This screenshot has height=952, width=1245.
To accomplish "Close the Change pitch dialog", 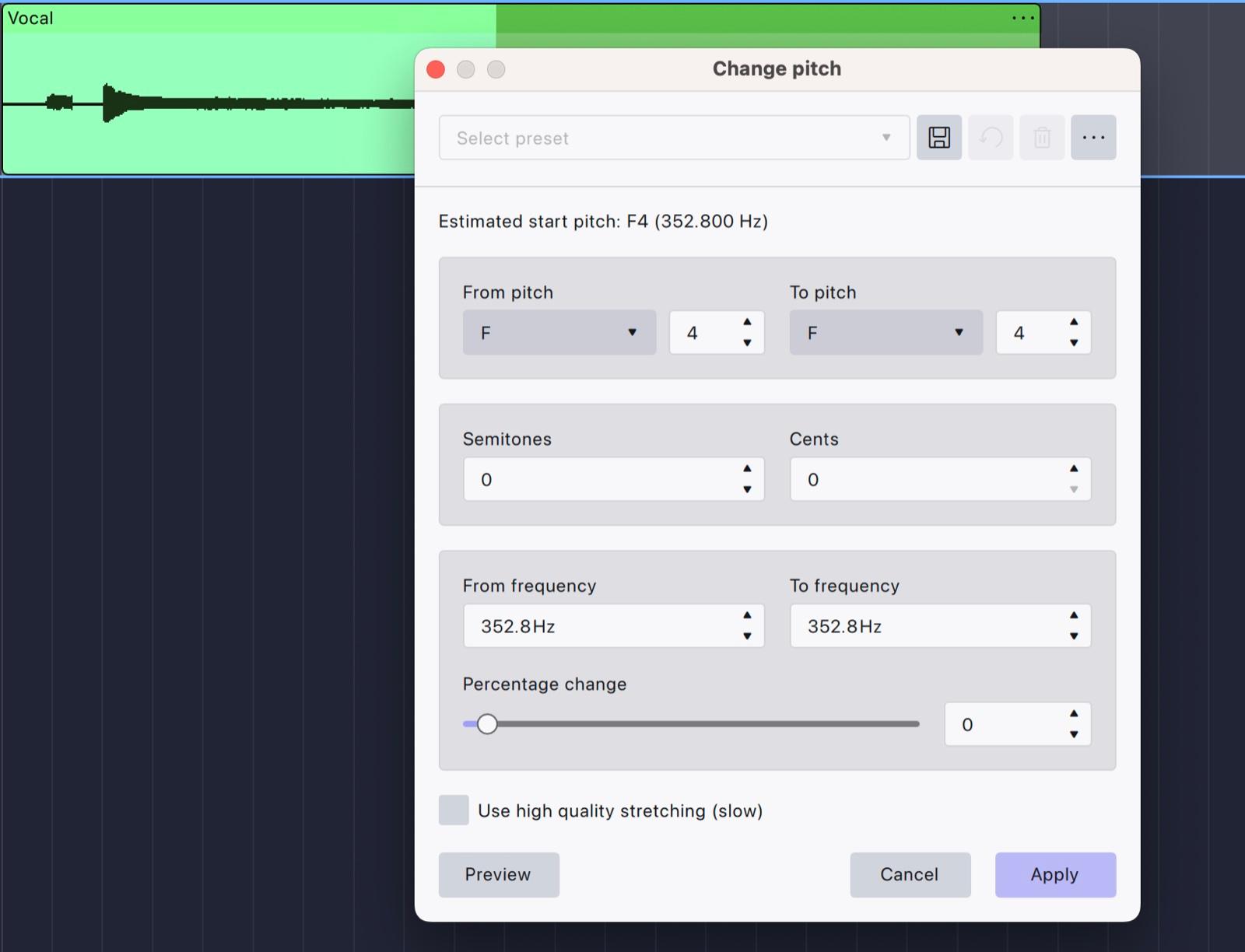I will 436,69.
